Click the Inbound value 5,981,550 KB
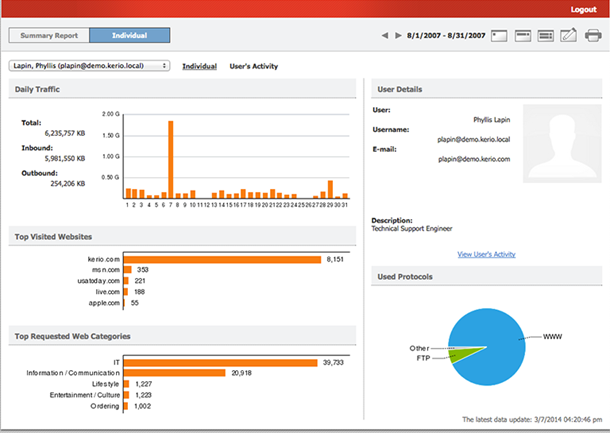610x433 pixels. (65, 158)
